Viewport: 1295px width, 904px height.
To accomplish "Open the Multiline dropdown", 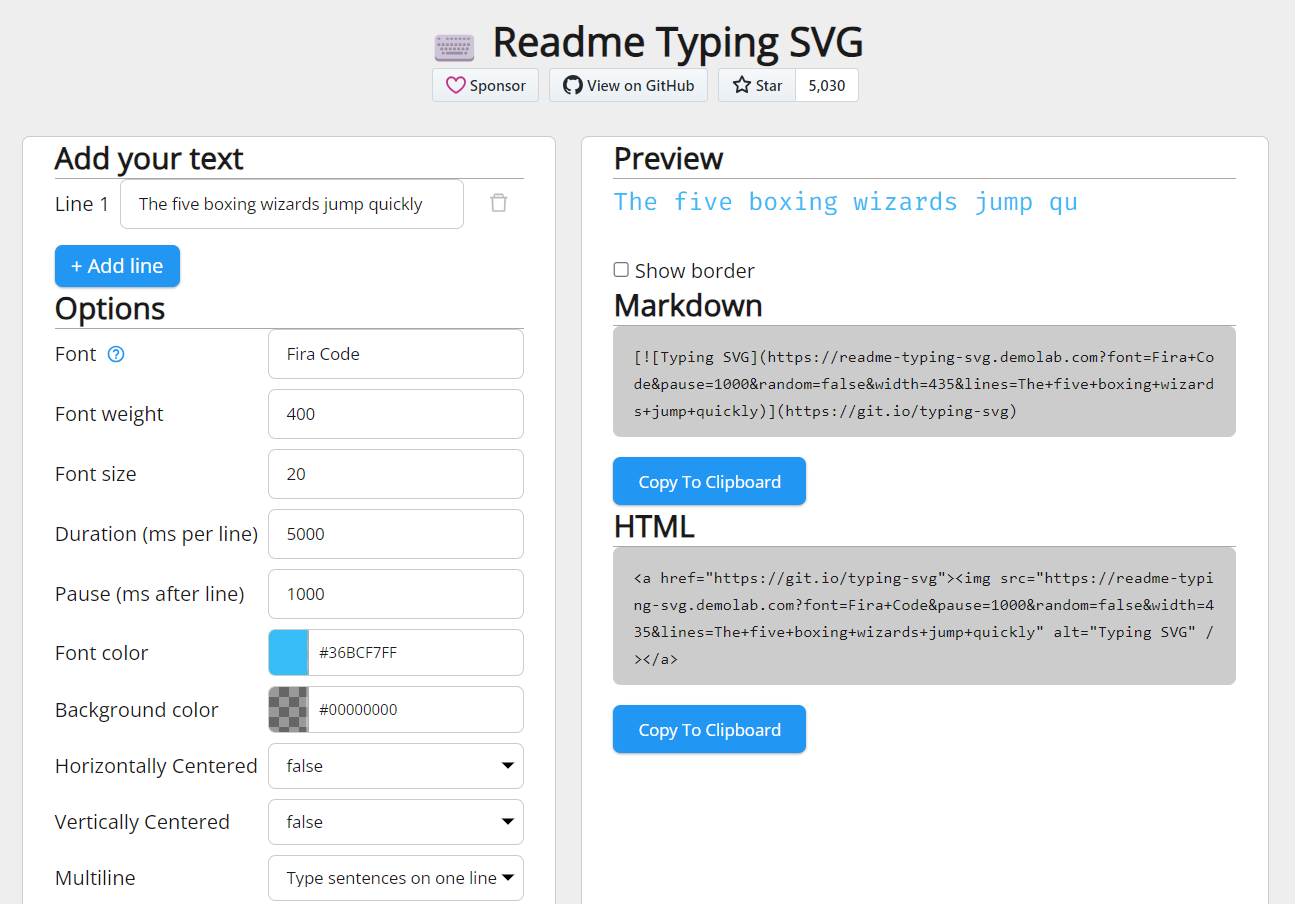I will coord(395,877).
